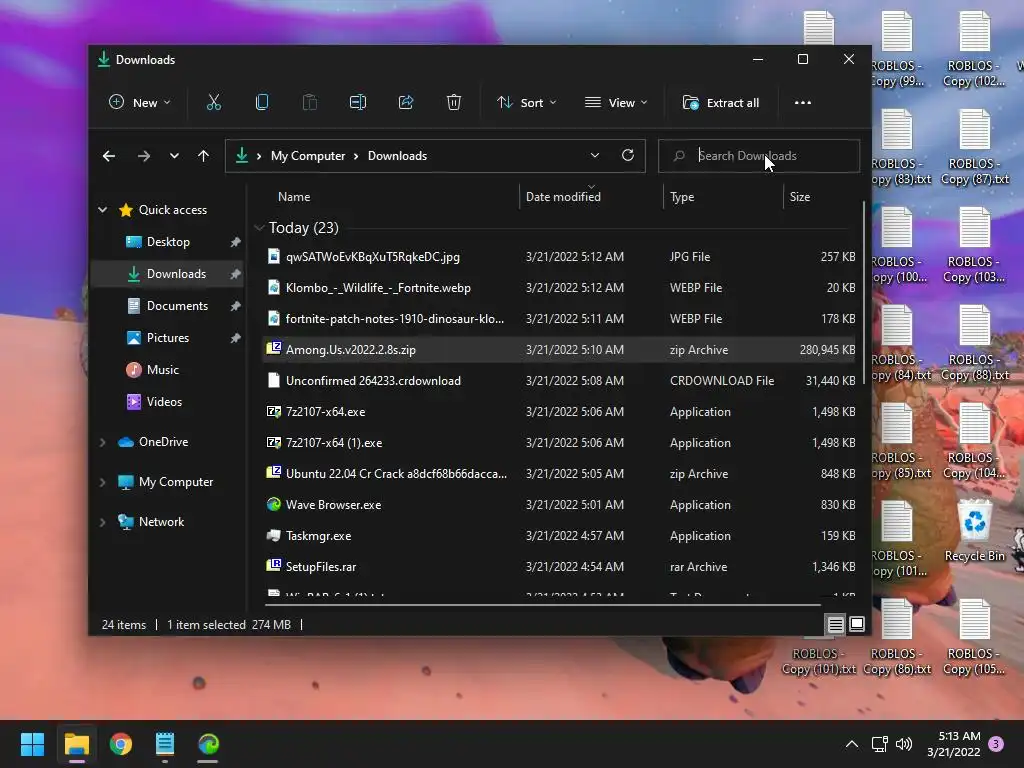This screenshot has height=768, width=1024.
Task: Click the Copy icon in toolbar
Action: (x=262, y=103)
